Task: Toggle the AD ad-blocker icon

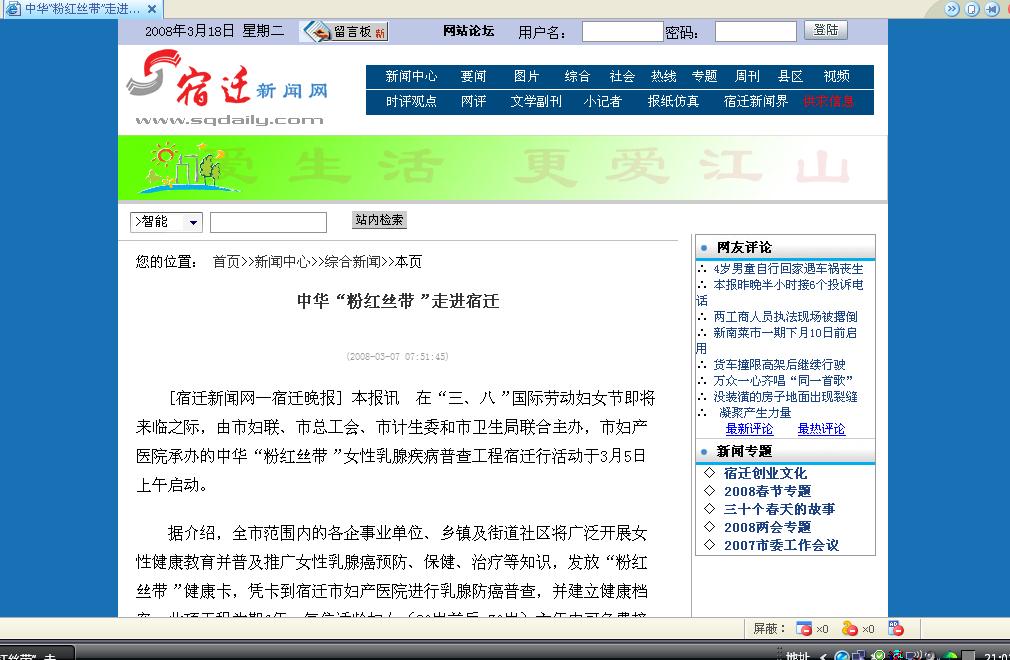Action: [x=896, y=628]
